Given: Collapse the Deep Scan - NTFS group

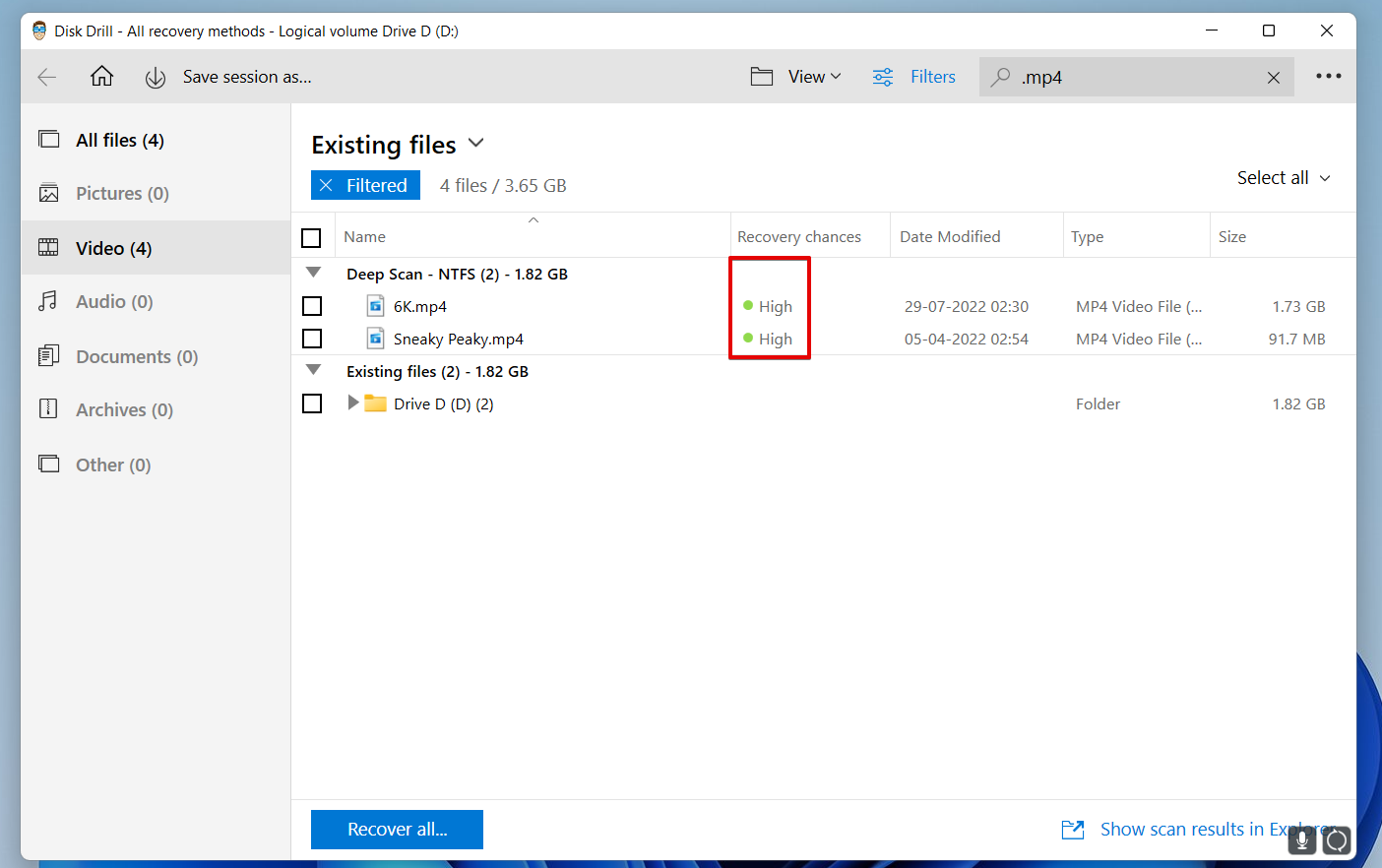Looking at the screenshot, I should [313, 273].
